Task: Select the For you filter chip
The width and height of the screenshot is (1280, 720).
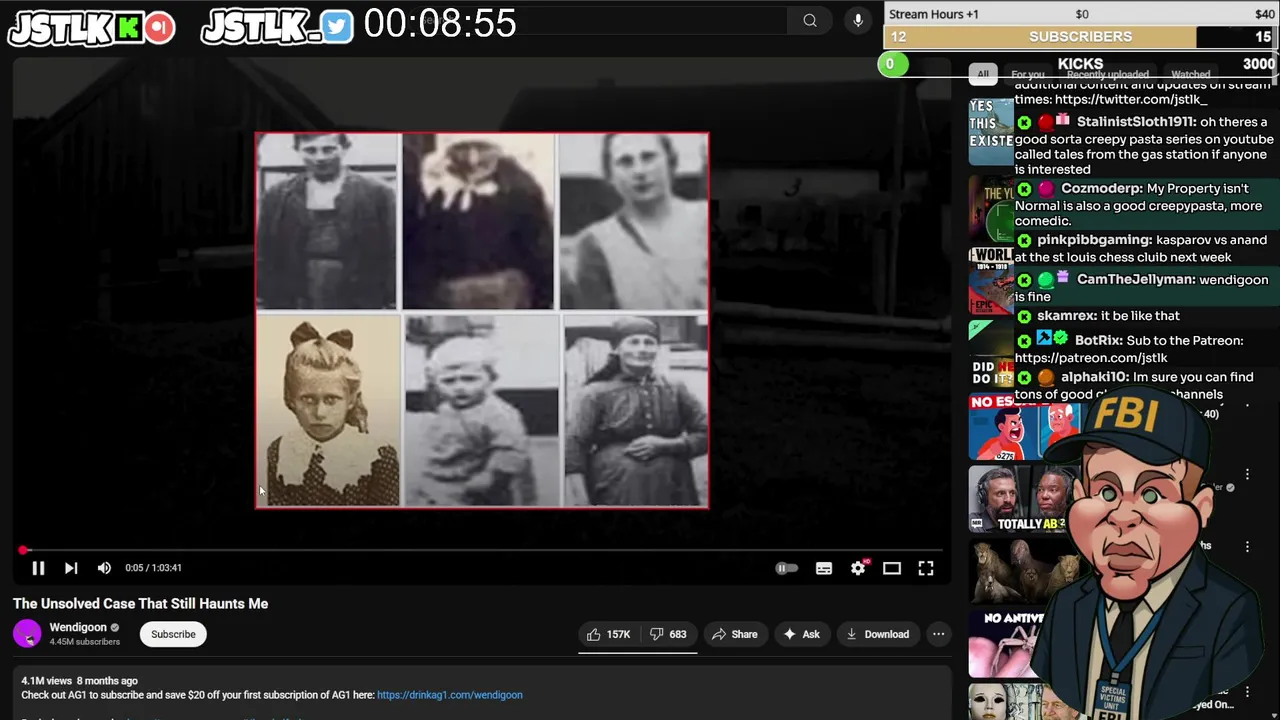Action: coord(1027,74)
